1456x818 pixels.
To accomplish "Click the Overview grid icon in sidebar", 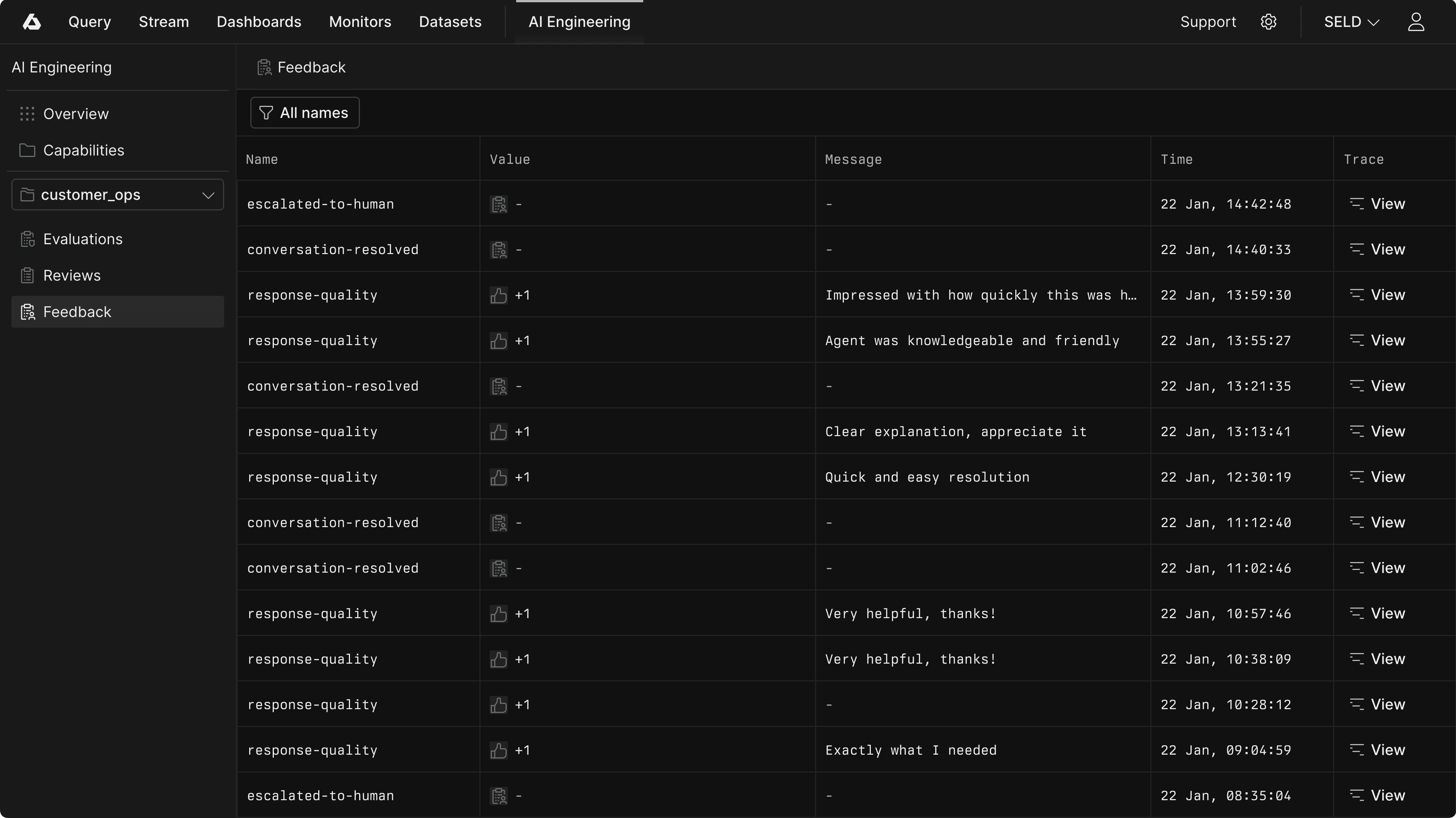I will point(27,114).
